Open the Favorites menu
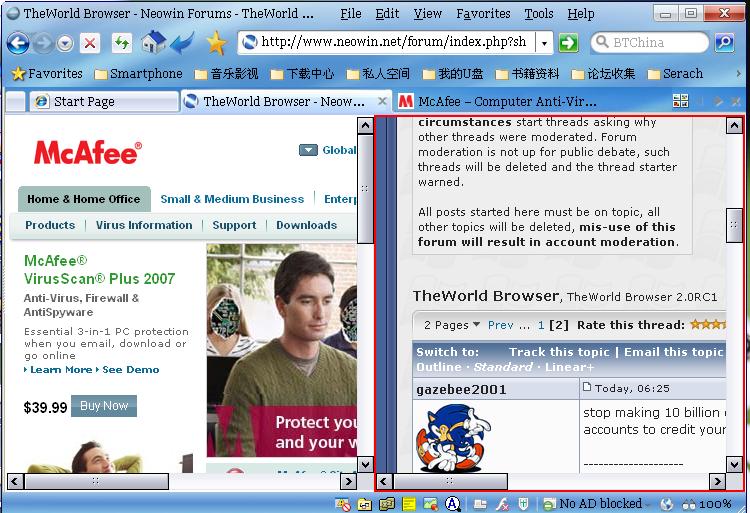750x513 pixels. click(x=483, y=14)
